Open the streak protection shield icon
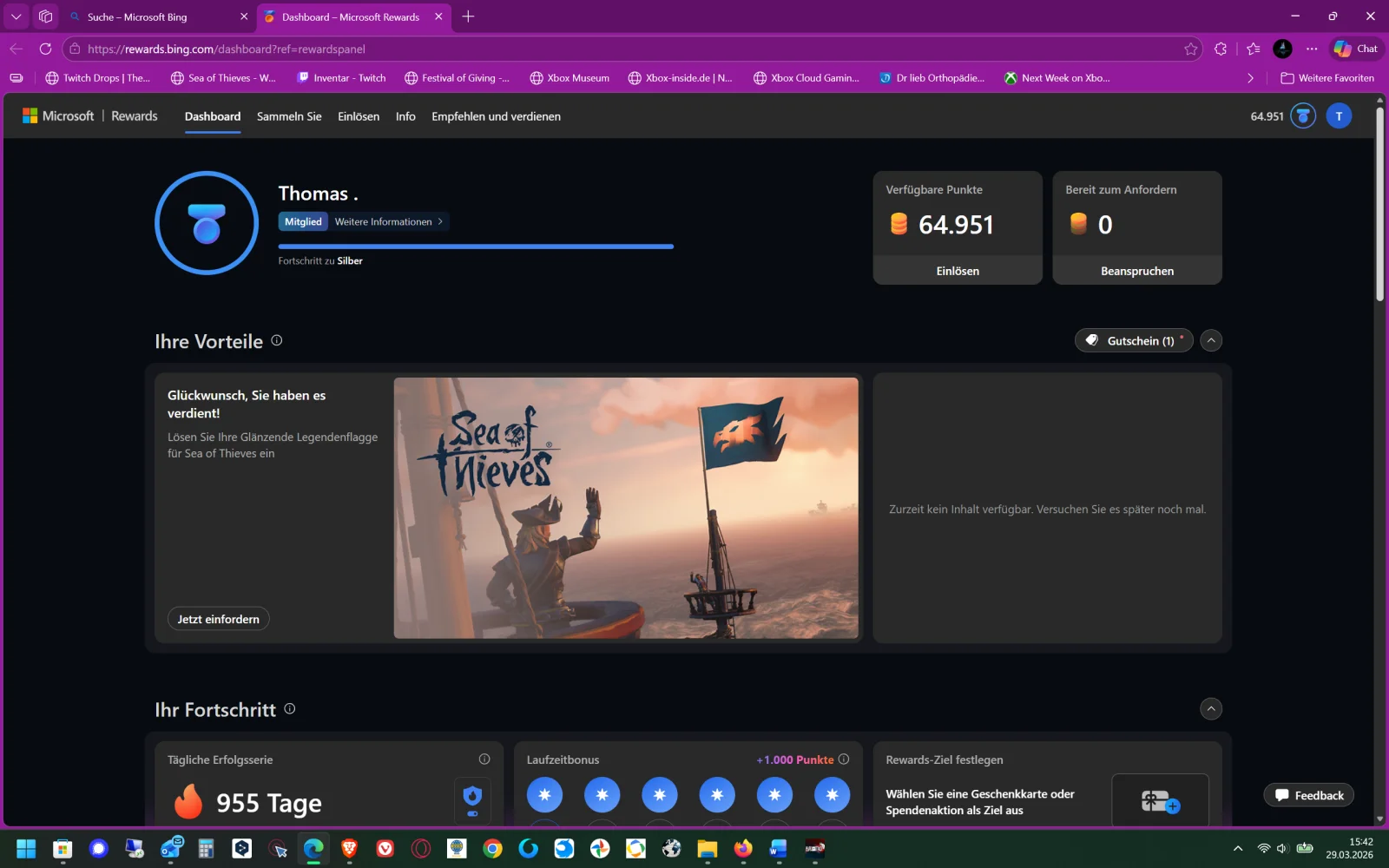The image size is (1389, 868). click(x=472, y=799)
